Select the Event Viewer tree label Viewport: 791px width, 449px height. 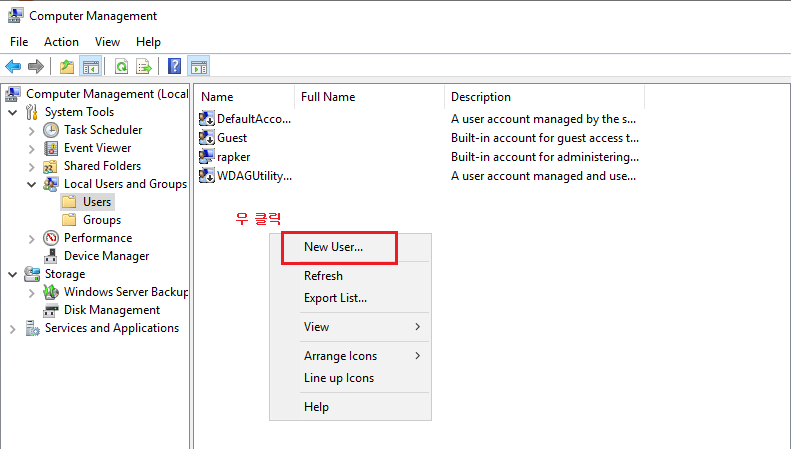(x=97, y=148)
